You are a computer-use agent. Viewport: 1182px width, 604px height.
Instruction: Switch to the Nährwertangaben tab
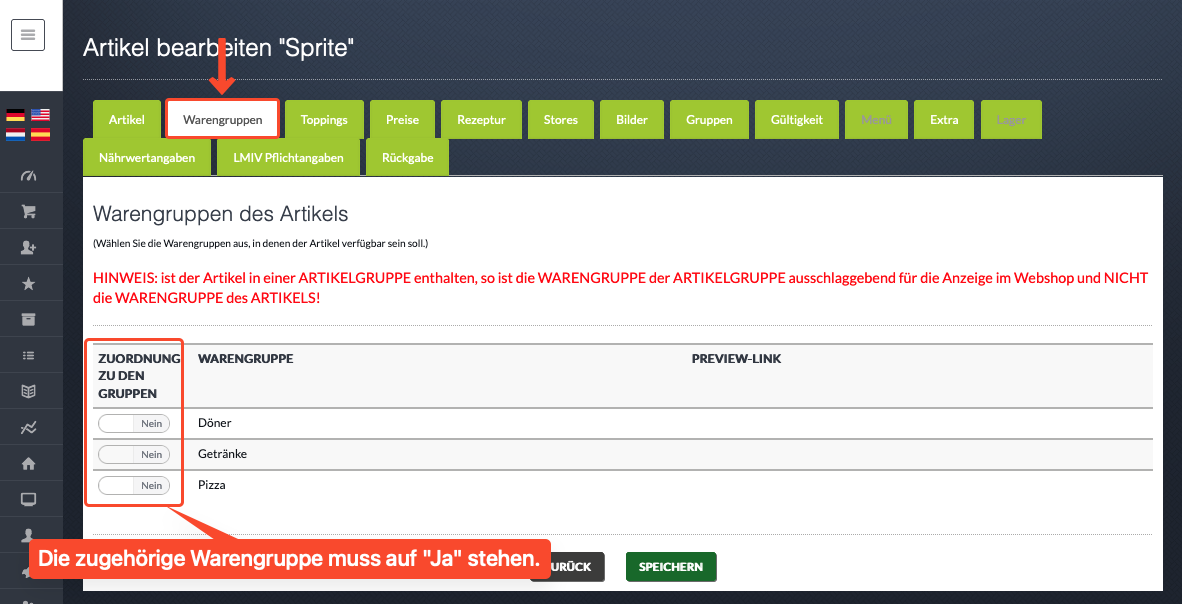coord(147,158)
